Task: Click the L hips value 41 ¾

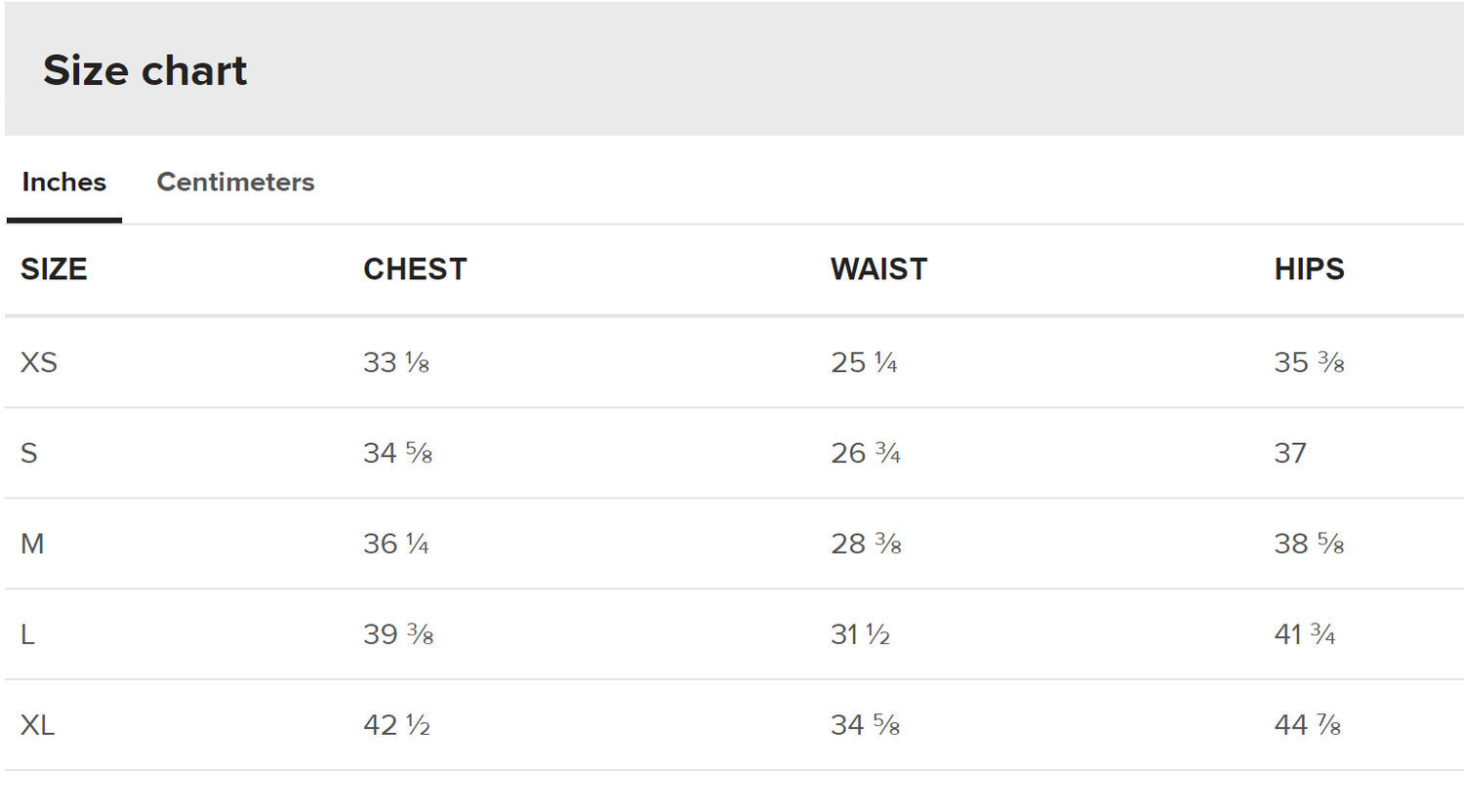Action: pyautogui.click(x=1305, y=634)
